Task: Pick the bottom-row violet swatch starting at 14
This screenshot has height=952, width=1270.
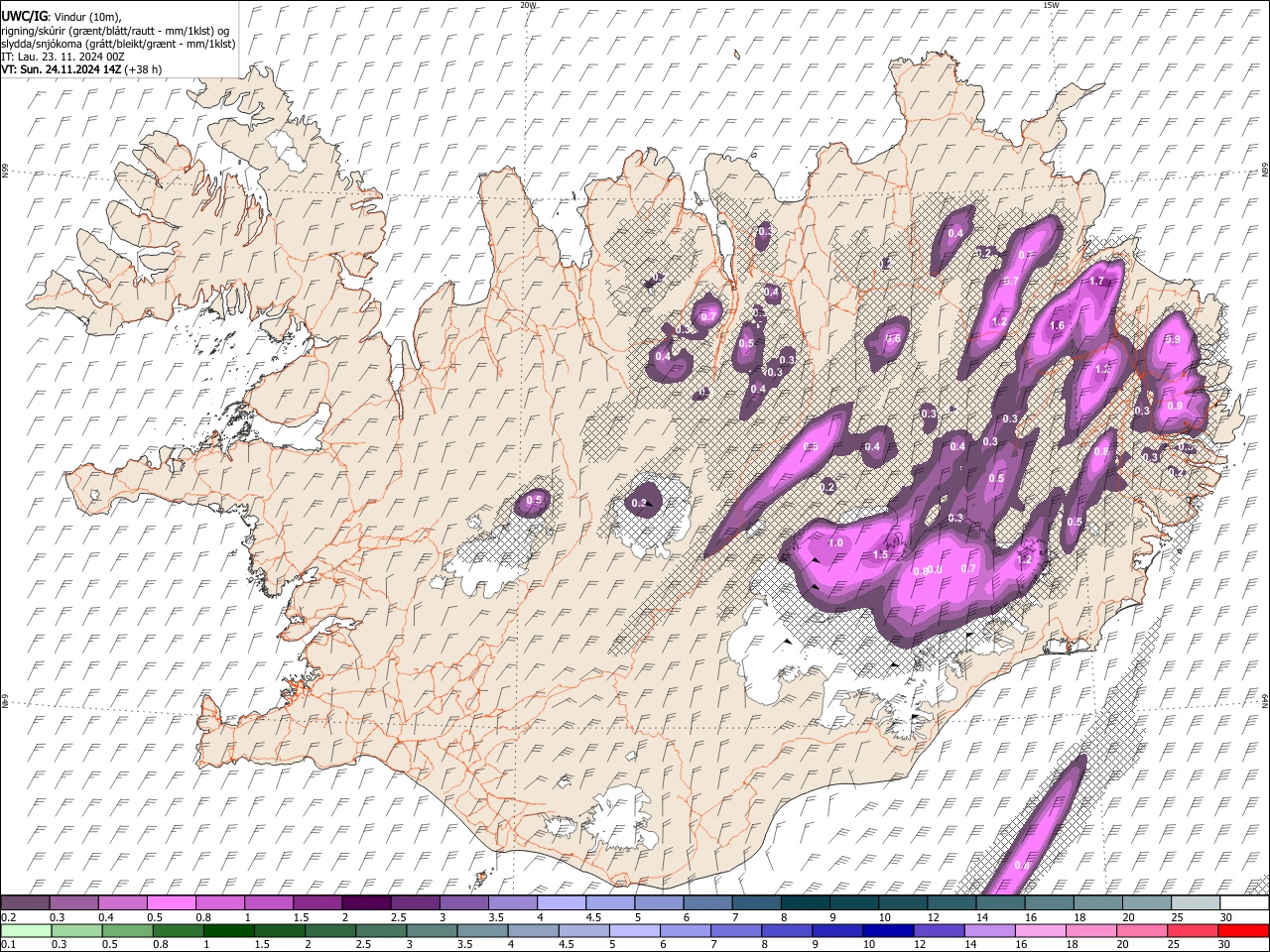Action: 990,930
